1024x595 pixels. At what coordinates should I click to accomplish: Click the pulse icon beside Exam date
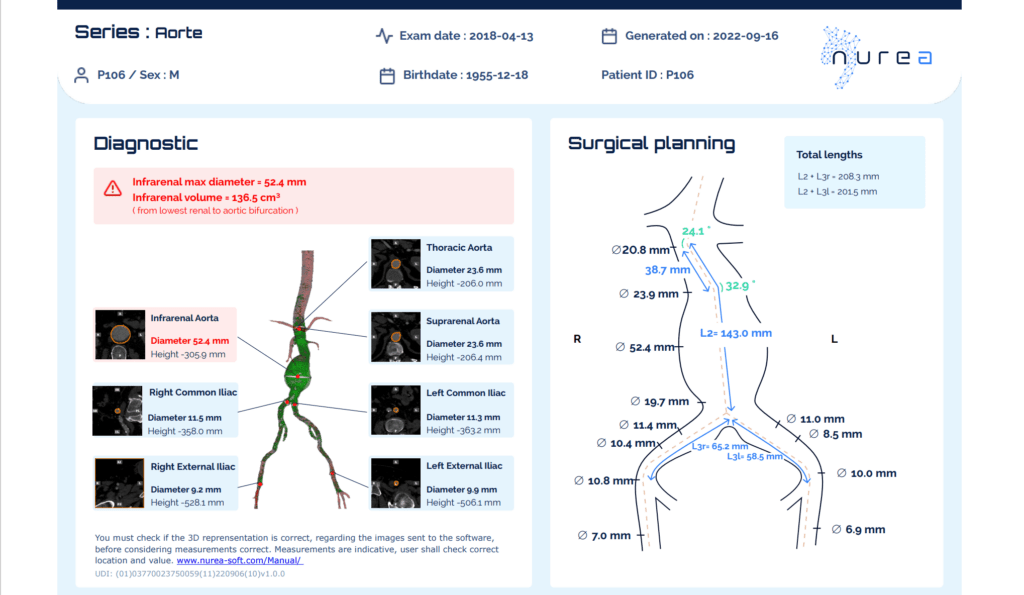pos(384,36)
